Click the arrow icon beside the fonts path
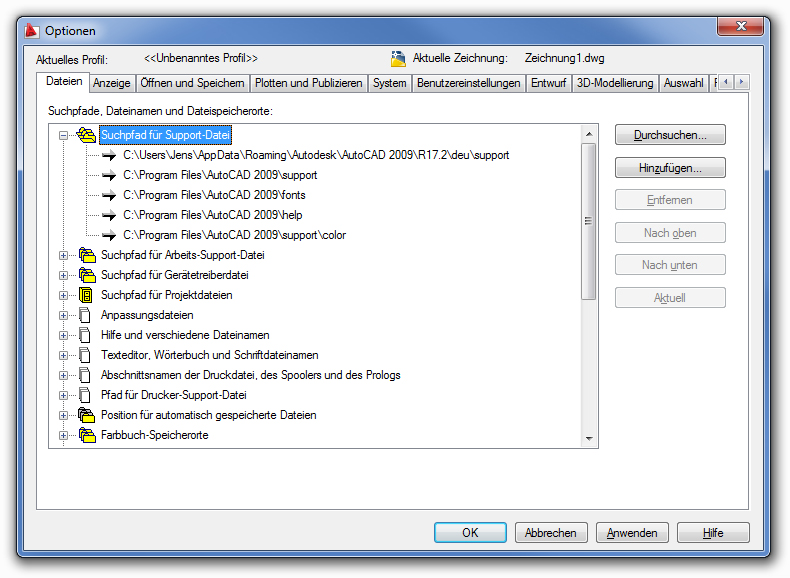This screenshot has width=790, height=578. 109,195
